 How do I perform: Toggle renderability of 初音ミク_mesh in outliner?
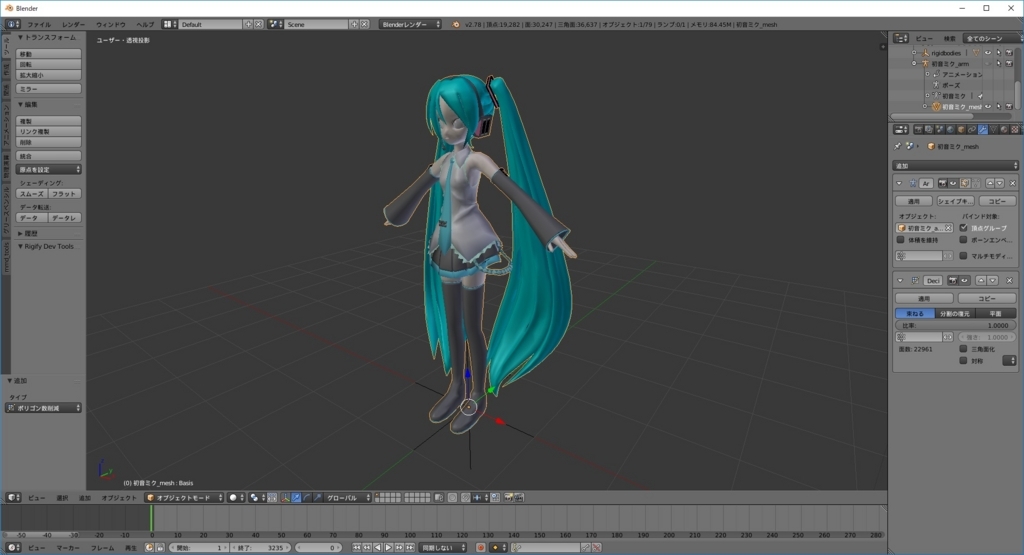click(1009, 106)
